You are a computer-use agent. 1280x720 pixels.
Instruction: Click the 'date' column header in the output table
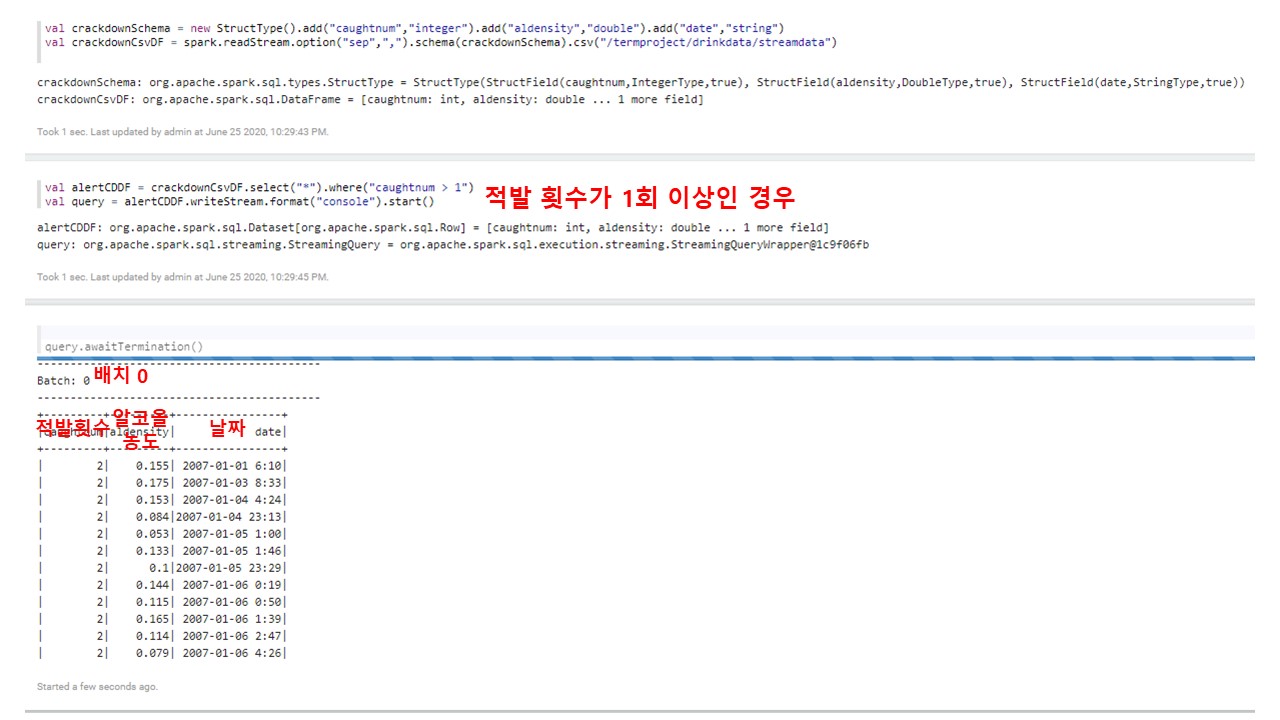tap(267, 432)
